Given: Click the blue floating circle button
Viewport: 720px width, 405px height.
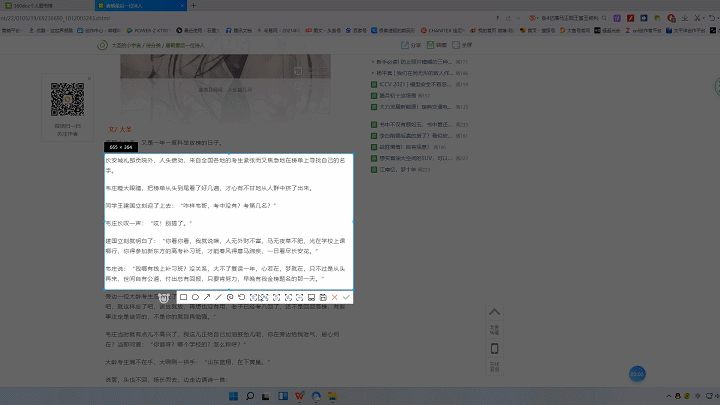Looking at the screenshot, I should [x=637, y=374].
